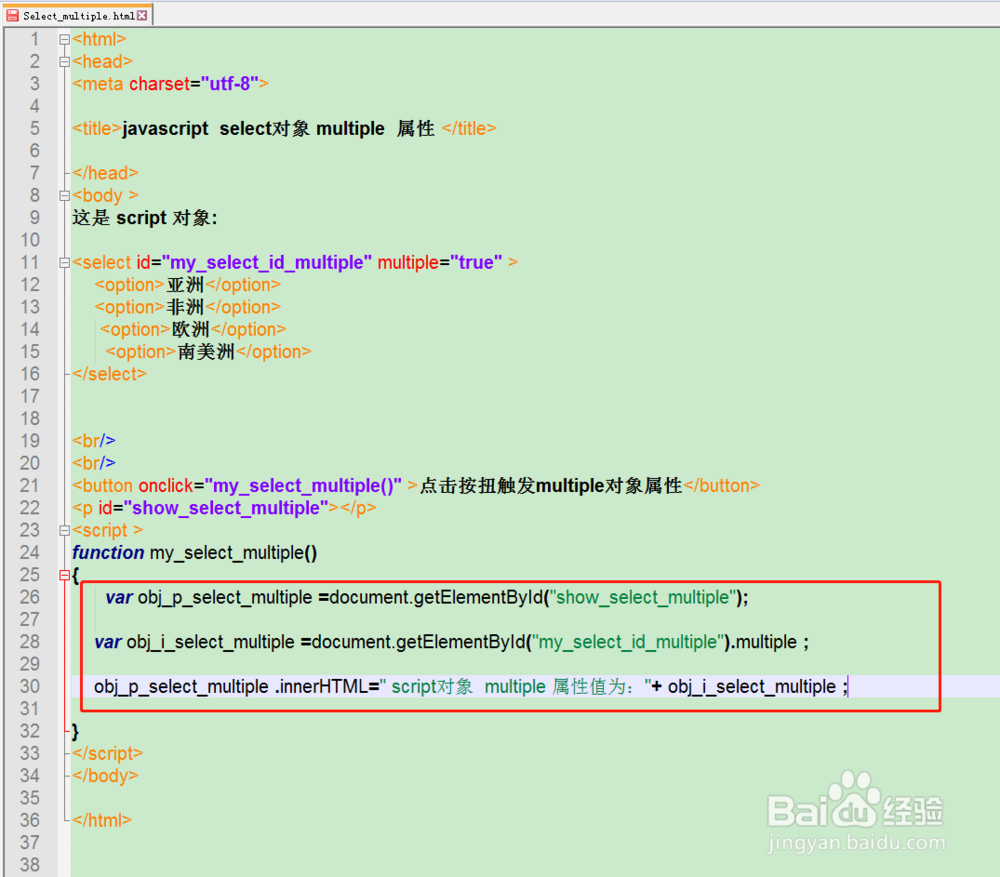1000x877 pixels.
Task: Click the function keyword on line 24
Action: pyautogui.click(x=108, y=553)
